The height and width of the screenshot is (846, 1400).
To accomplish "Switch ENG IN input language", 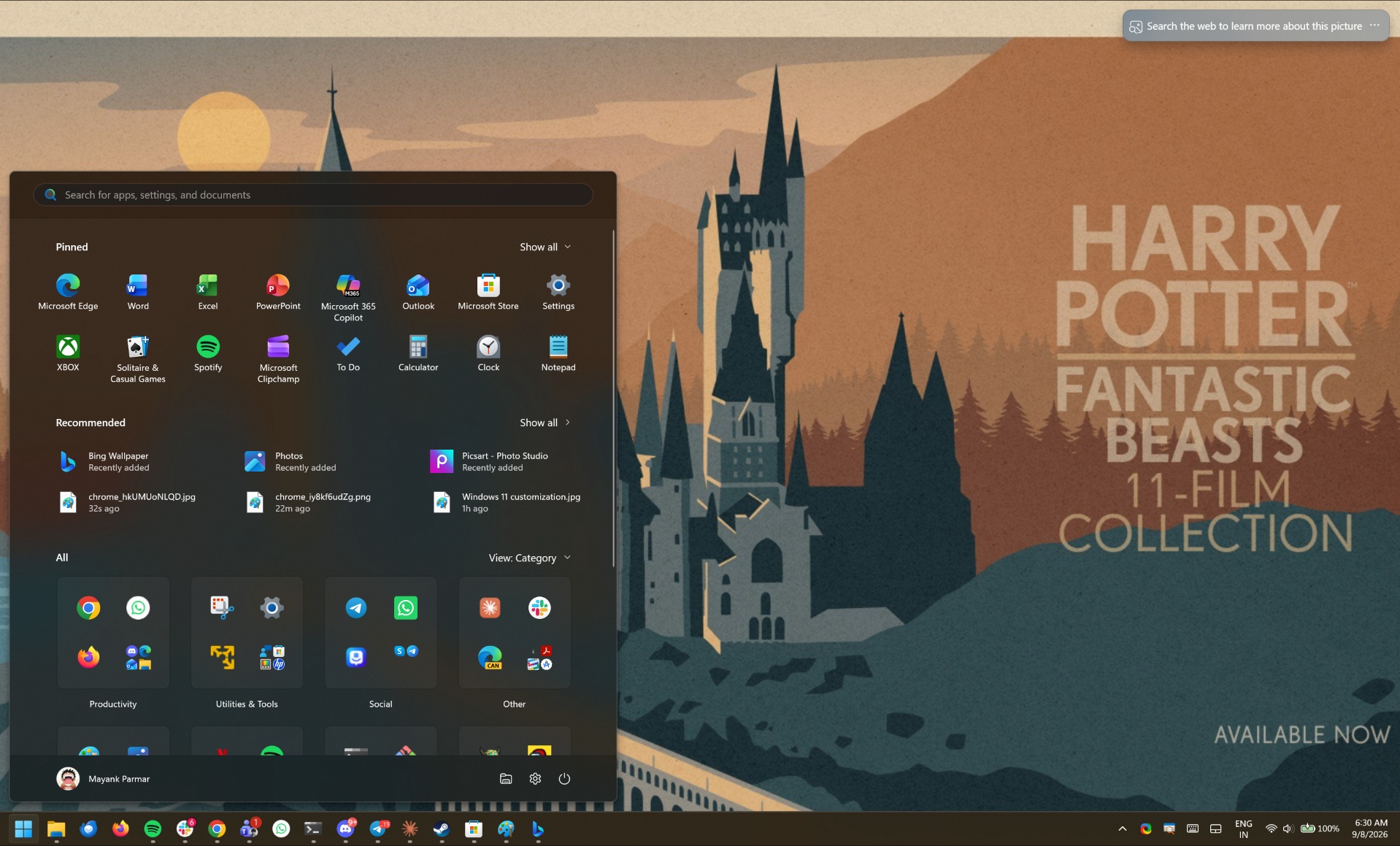I will point(1244,828).
